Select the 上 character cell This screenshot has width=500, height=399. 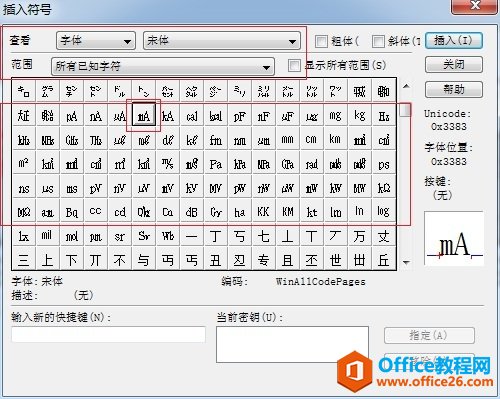pos(48,258)
